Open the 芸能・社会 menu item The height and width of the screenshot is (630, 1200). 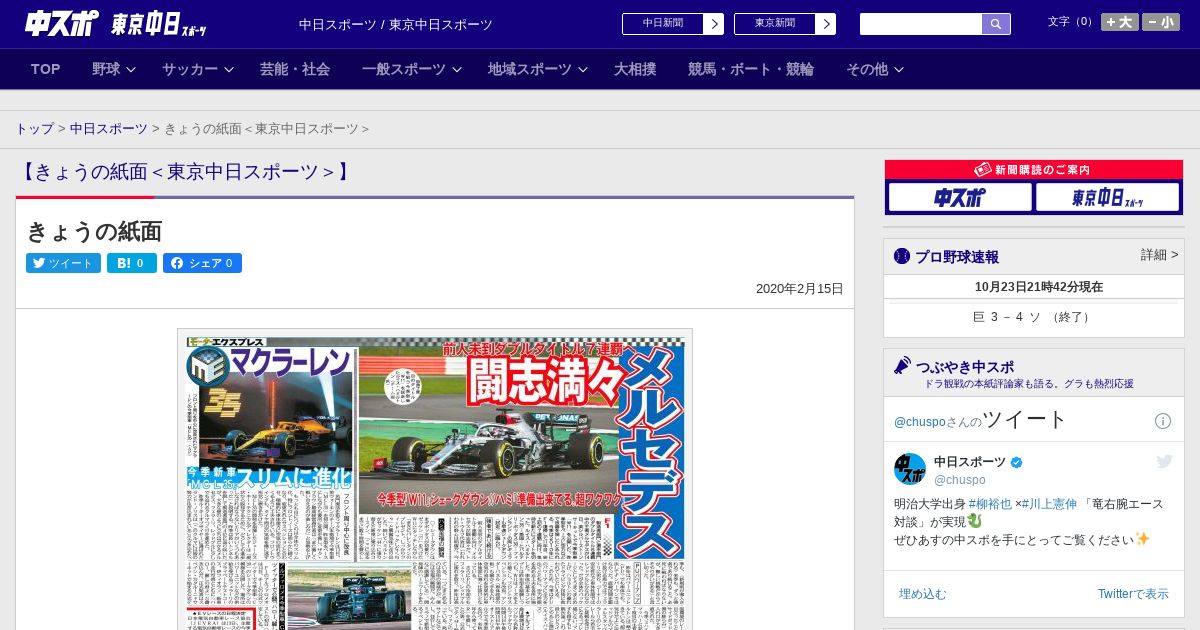[295, 69]
